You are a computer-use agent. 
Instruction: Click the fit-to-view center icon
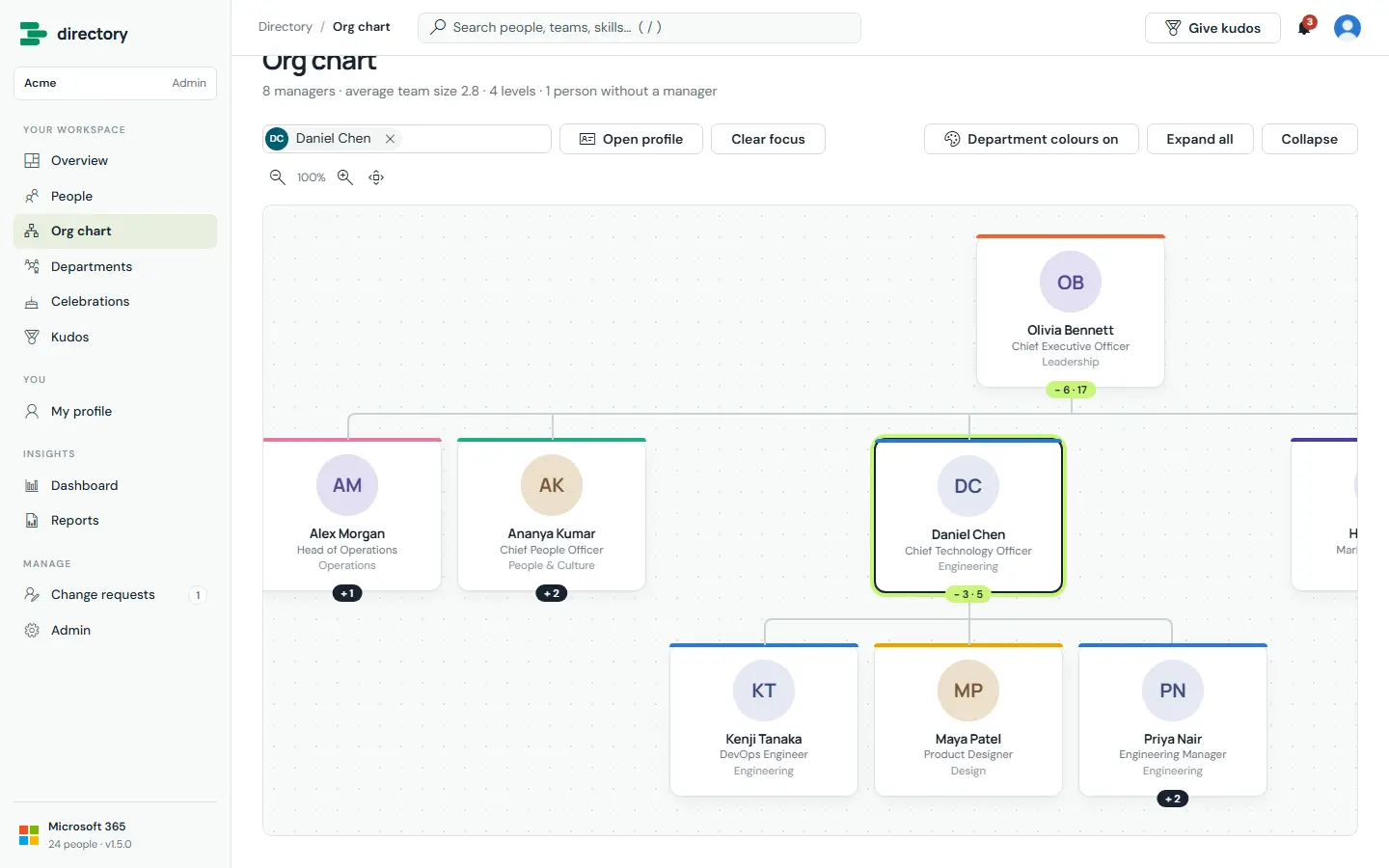tap(377, 177)
